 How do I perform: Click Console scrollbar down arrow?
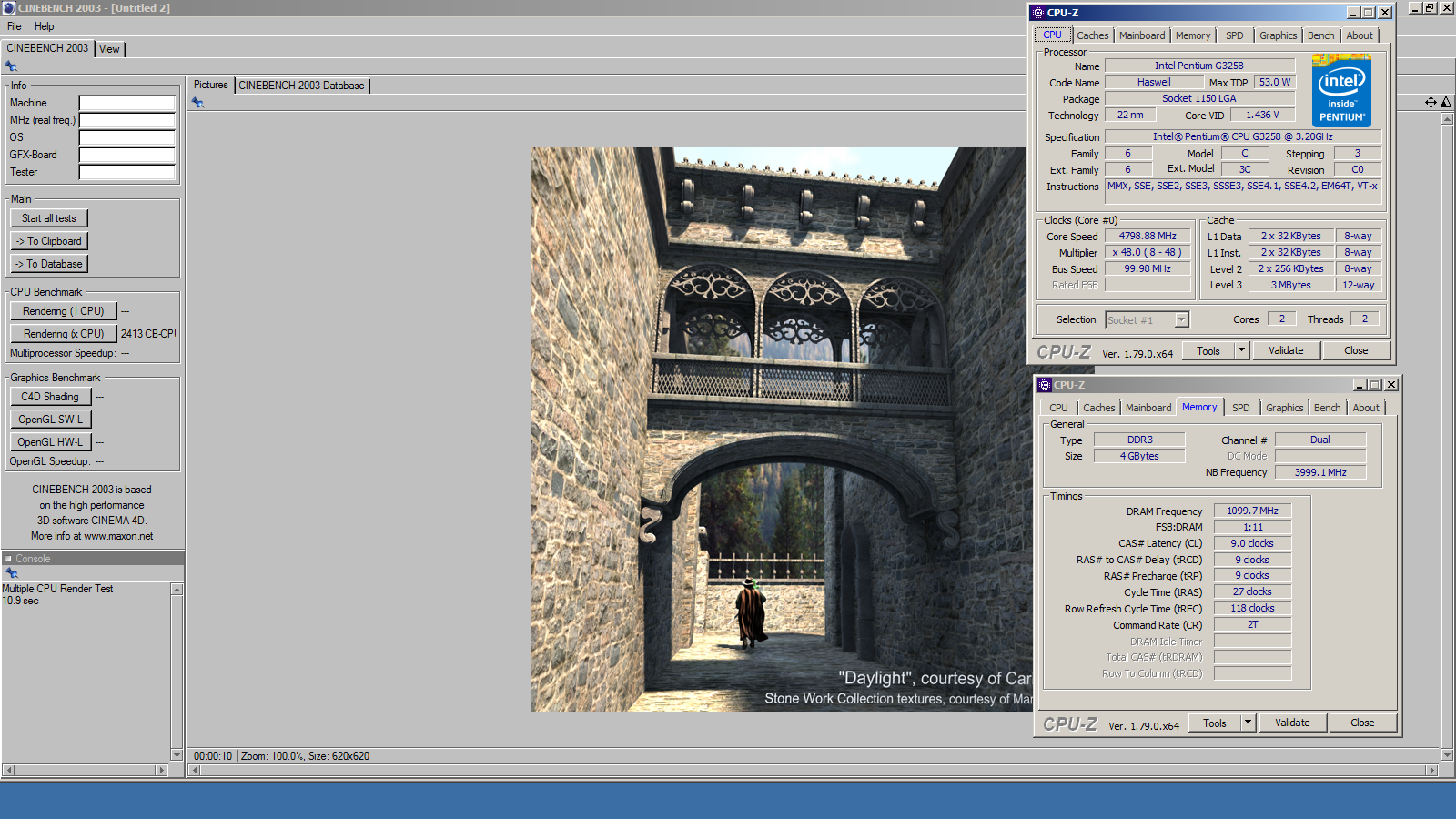[177, 755]
